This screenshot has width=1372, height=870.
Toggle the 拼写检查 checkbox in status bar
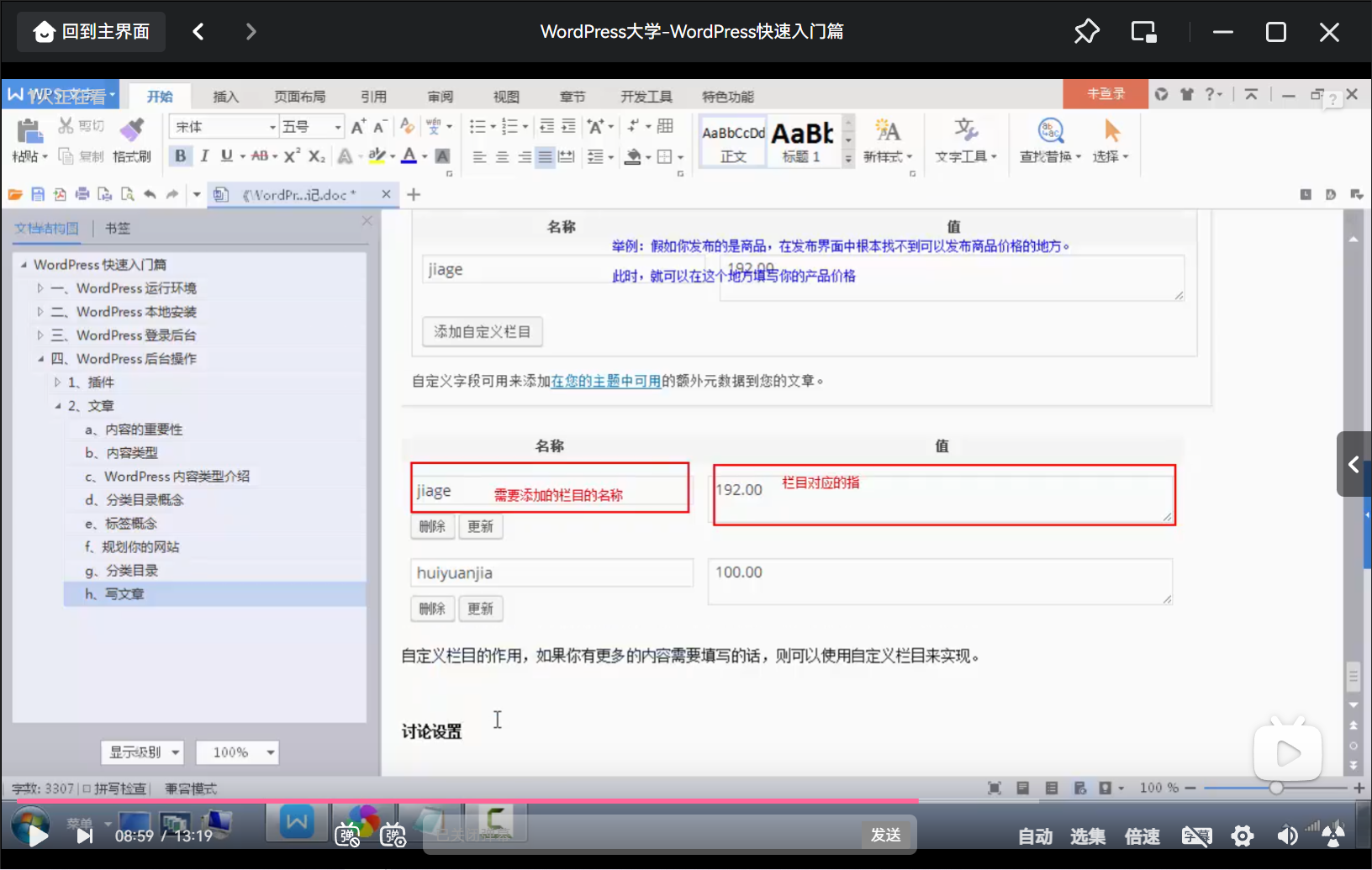point(87,788)
